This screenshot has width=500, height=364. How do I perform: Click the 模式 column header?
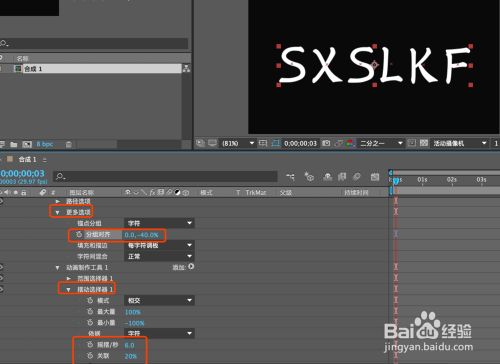[x=206, y=193]
